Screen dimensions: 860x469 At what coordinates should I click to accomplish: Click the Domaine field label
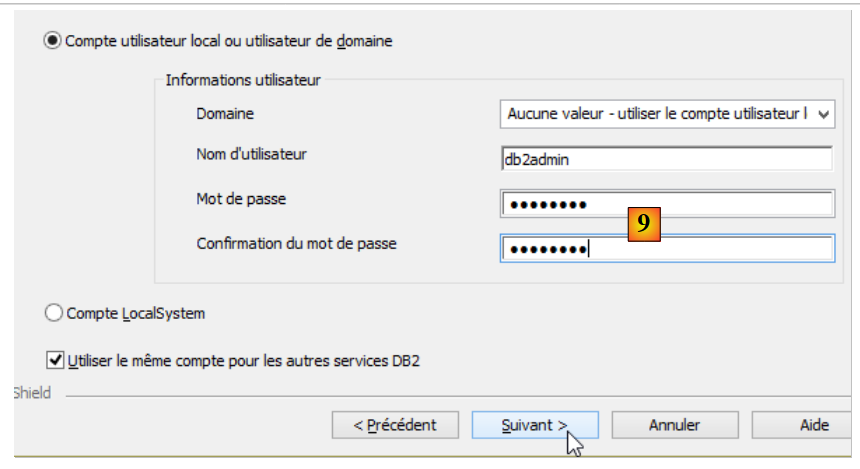[x=225, y=115]
